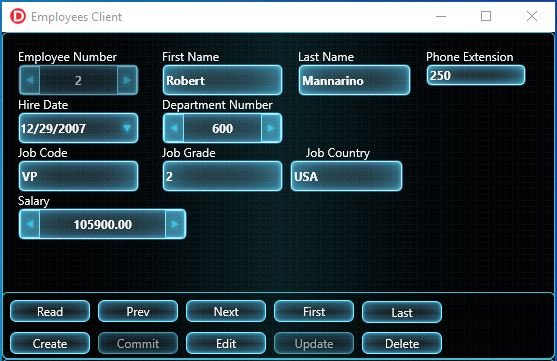Increase Department Number with right arrow

271,128
